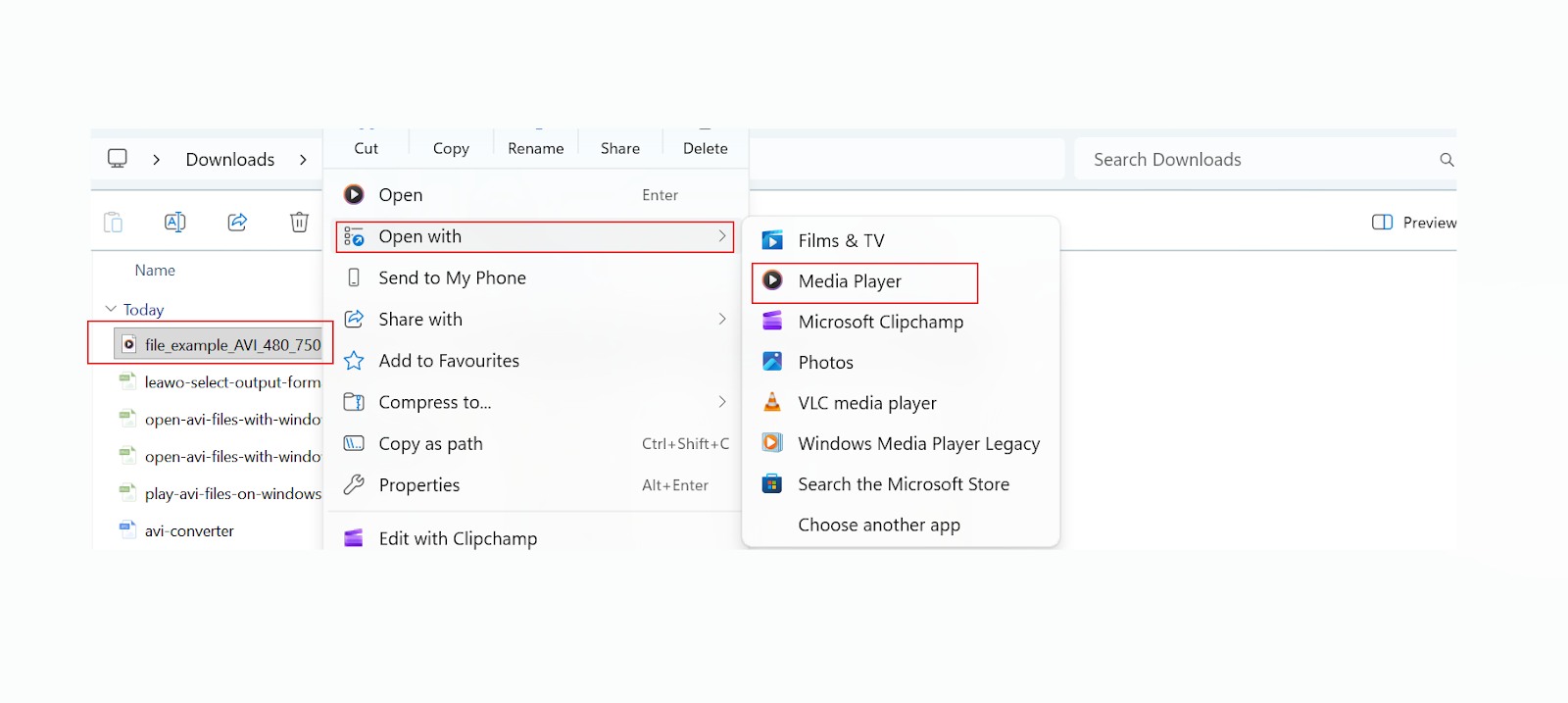
Task: Select Edit with Clipchamp
Action: 535,537
